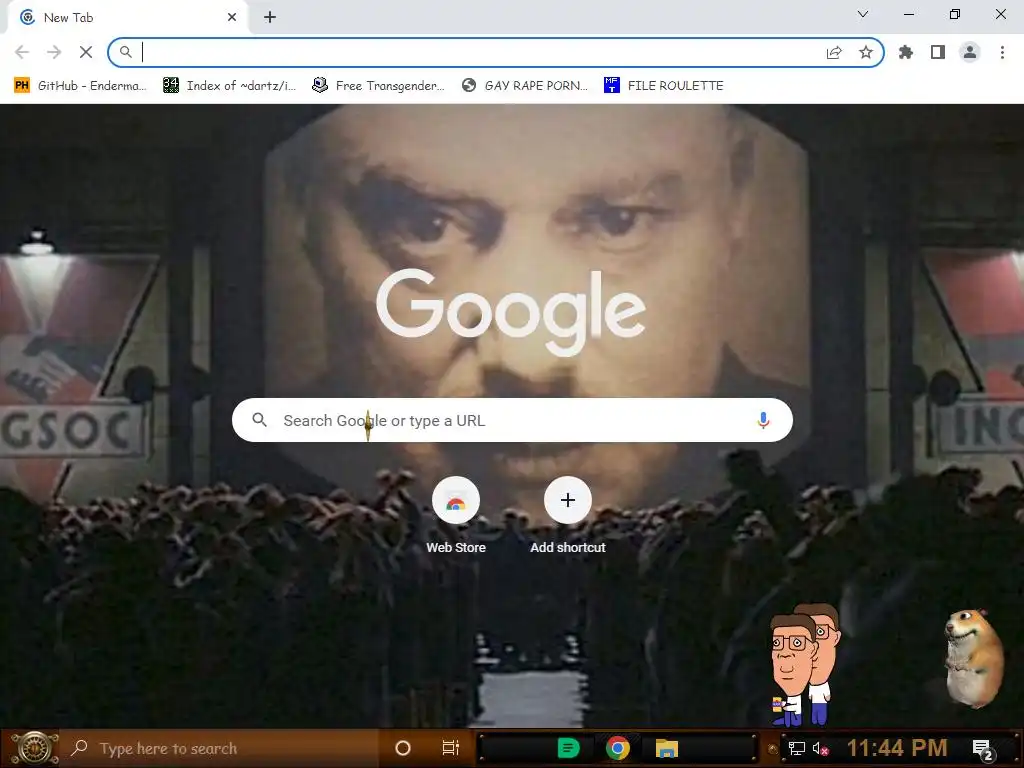Click the forward navigation arrow

(54, 52)
